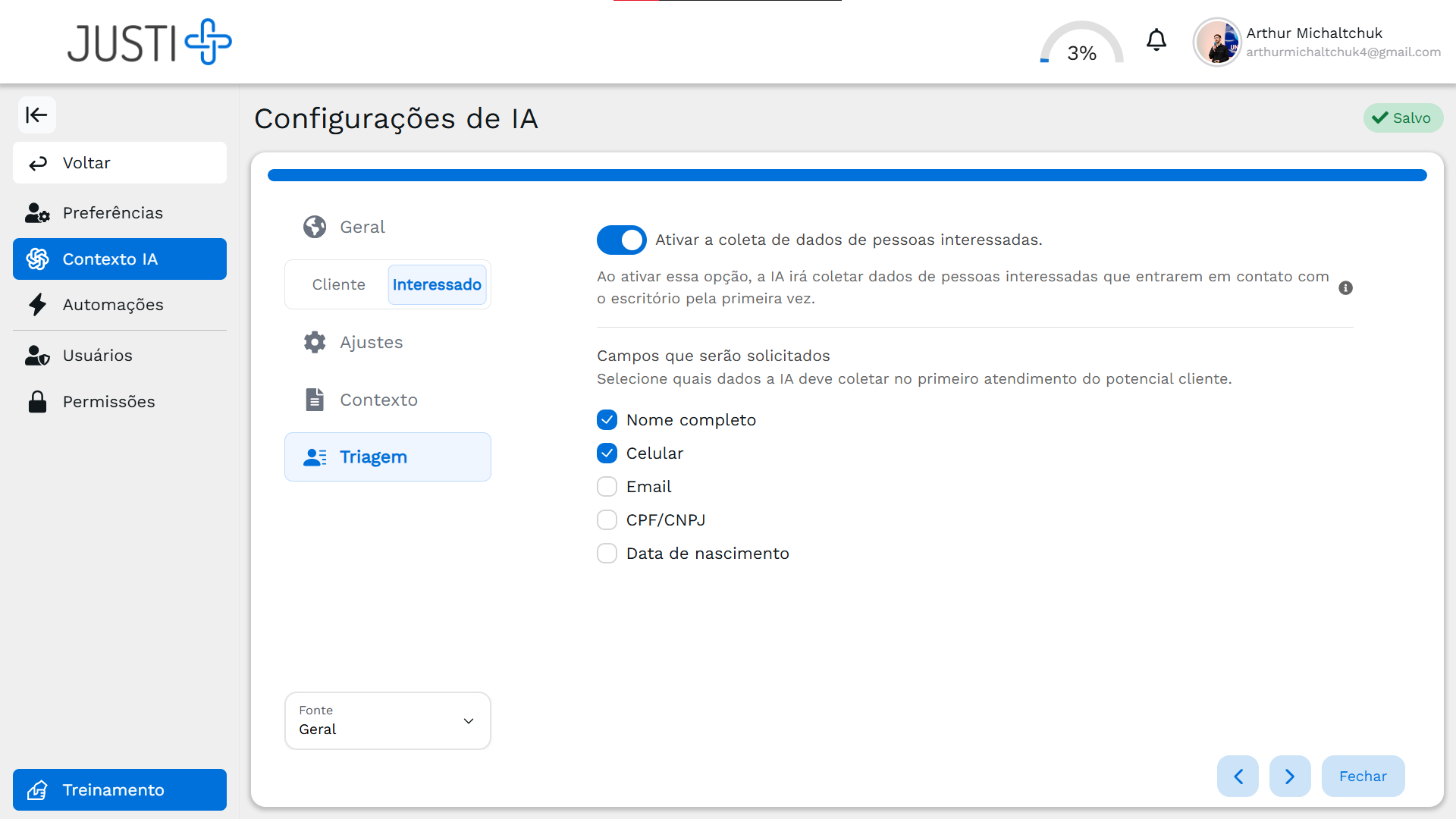Uncheck the Celular field
The height and width of the screenshot is (819, 1456).
point(607,453)
